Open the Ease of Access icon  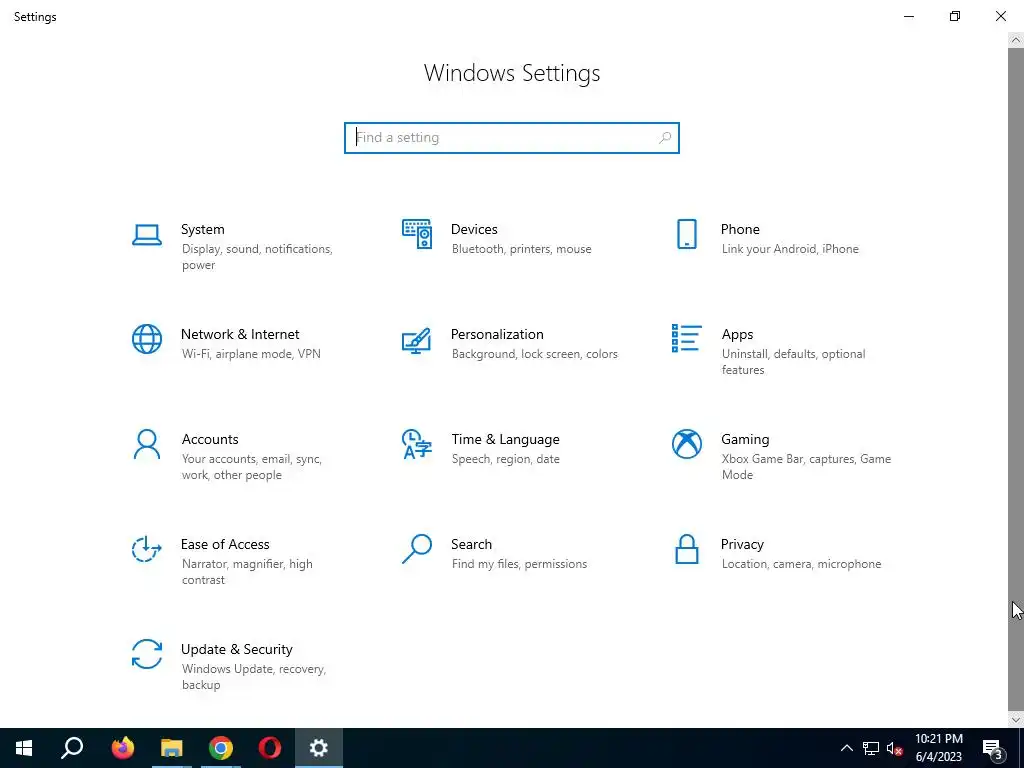coord(146,549)
